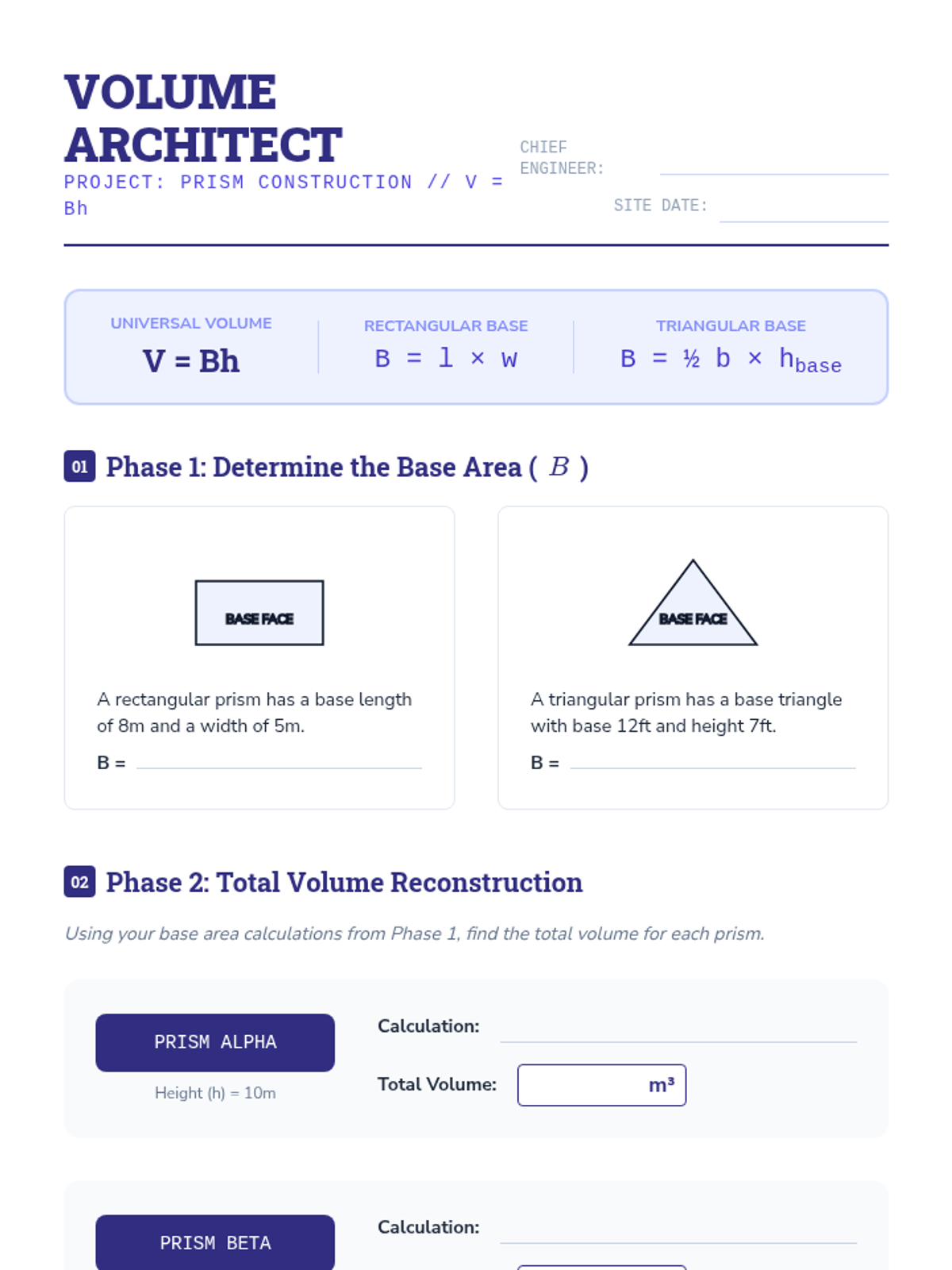Click the triangular base formula
This screenshot has width=952, height=1270.
[731, 360]
